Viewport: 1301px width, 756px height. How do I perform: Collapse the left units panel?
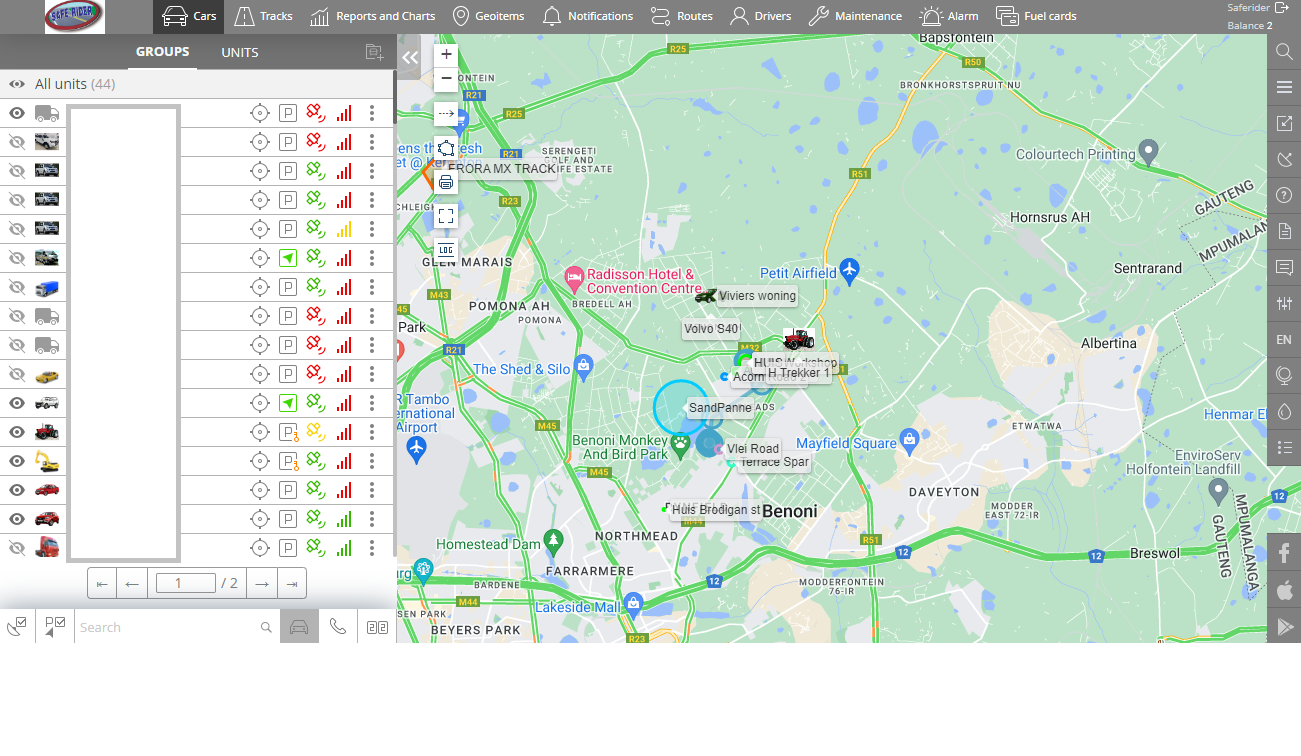pos(409,58)
